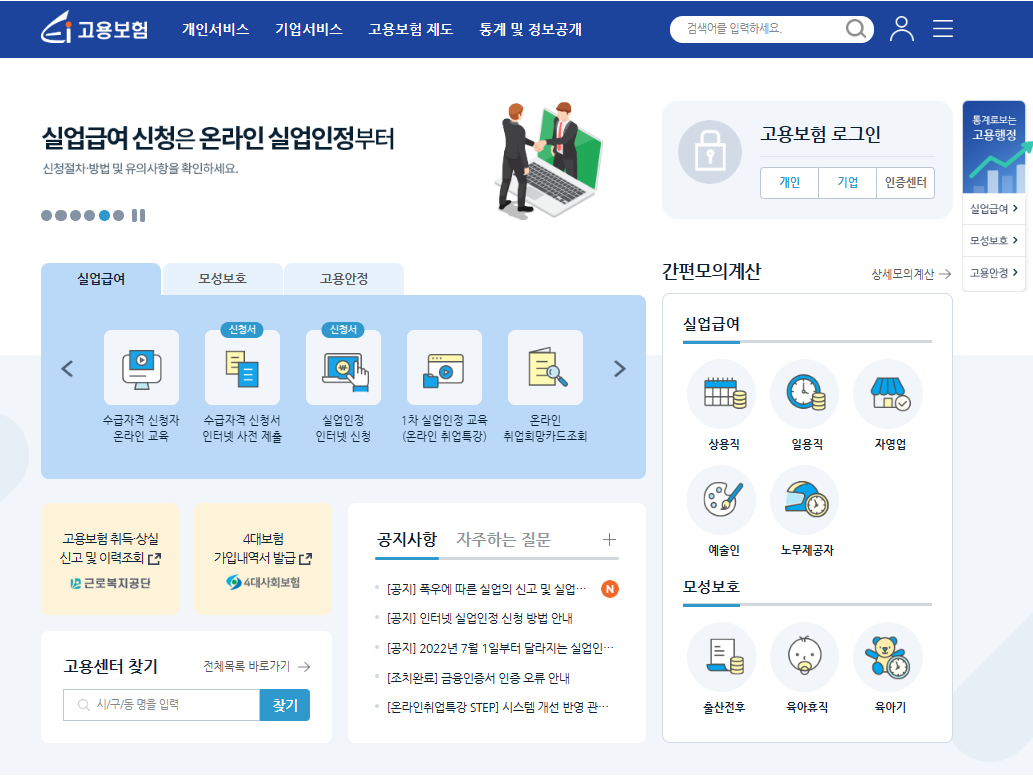Open the 통계로보는 고용행정 banner
The height and width of the screenshot is (779, 1033).
point(994,147)
